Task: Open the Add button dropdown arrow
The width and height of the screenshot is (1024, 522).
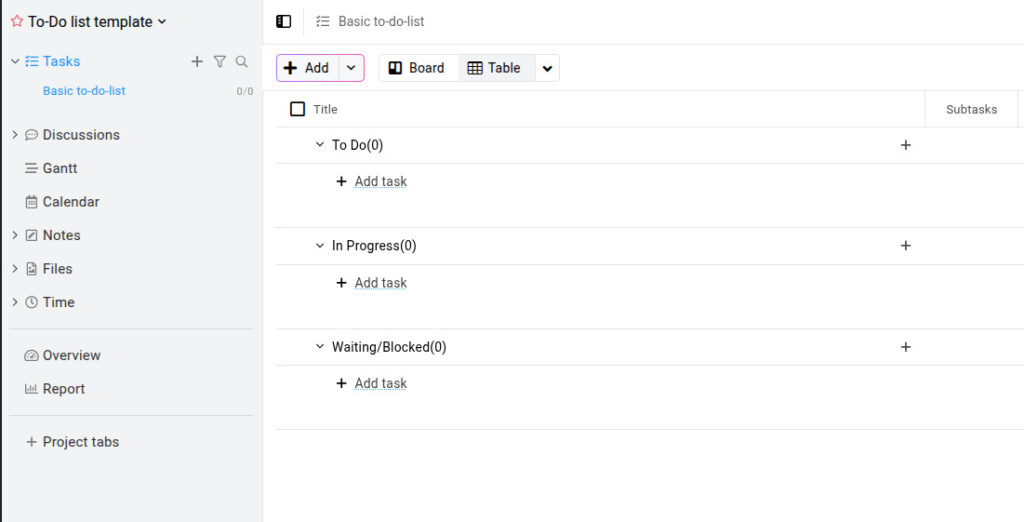Action: pyautogui.click(x=351, y=68)
